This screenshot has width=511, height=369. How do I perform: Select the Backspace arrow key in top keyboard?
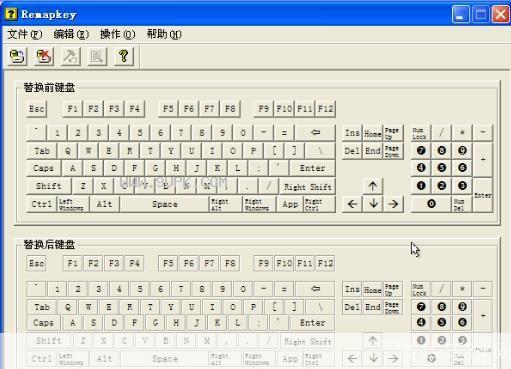[x=315, y=133]
